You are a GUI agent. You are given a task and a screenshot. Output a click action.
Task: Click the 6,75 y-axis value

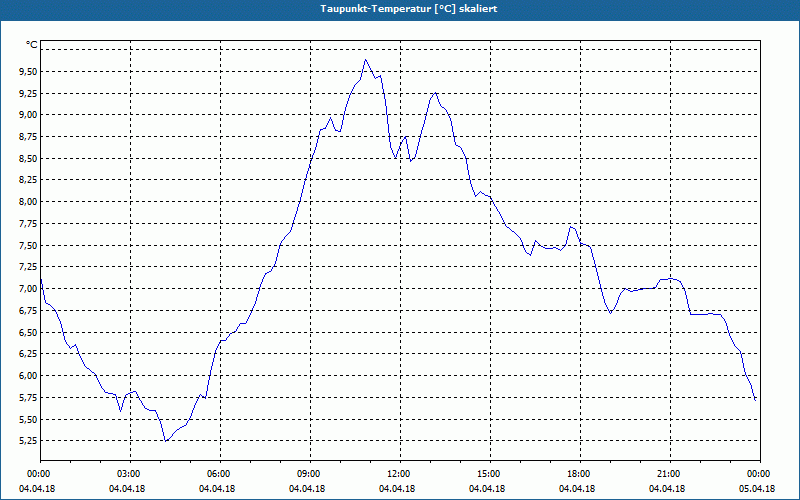28,311
